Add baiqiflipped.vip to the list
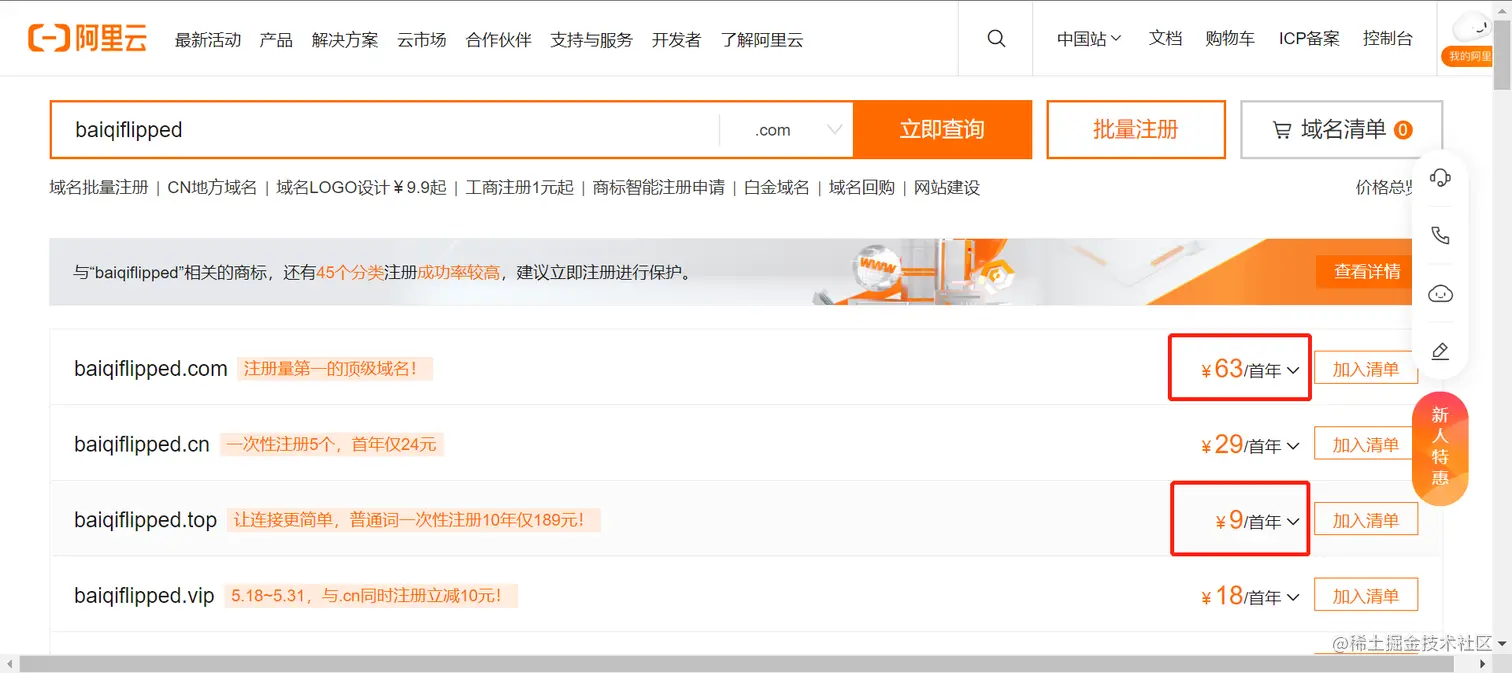Image resolution: width=1512 pixels, height=673 pixels. 1365,596
